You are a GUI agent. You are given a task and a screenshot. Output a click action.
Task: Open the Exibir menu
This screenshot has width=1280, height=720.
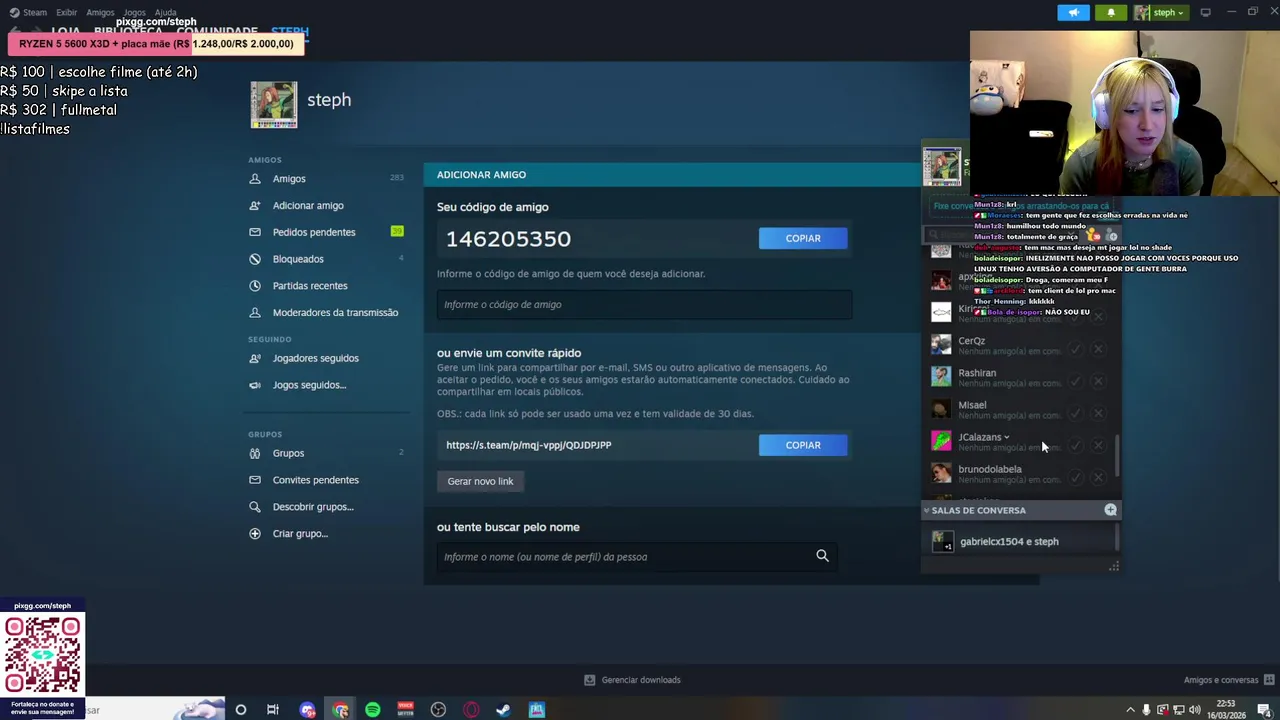click(66, 13)
